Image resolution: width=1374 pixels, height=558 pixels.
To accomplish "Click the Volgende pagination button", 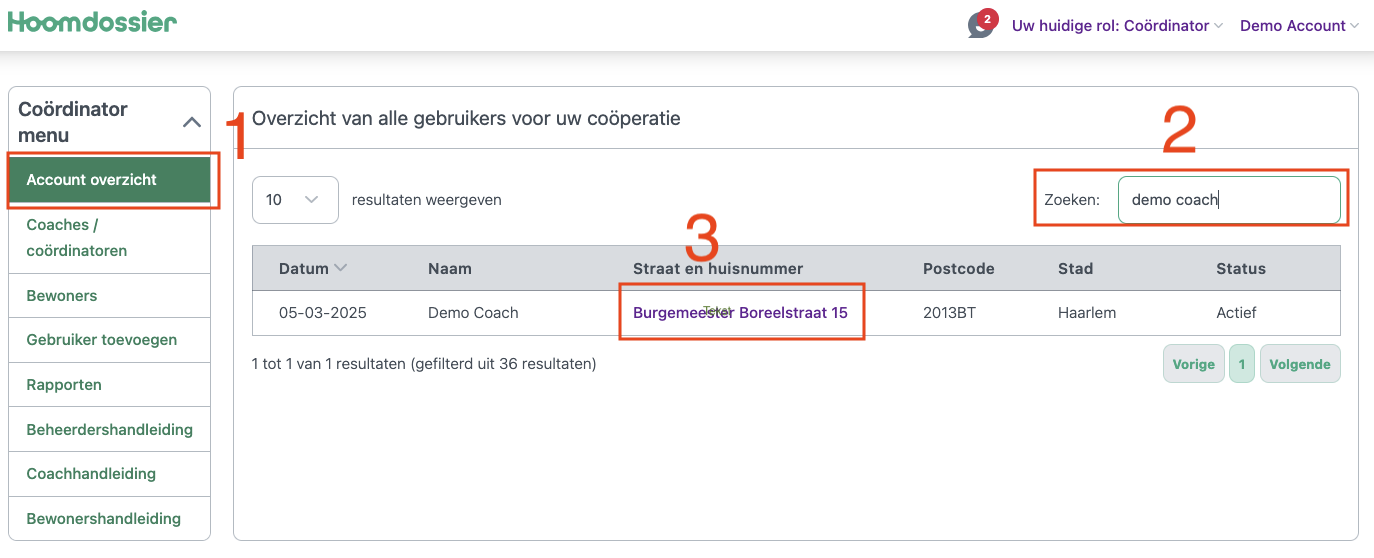I will [x=1299, y=364].
